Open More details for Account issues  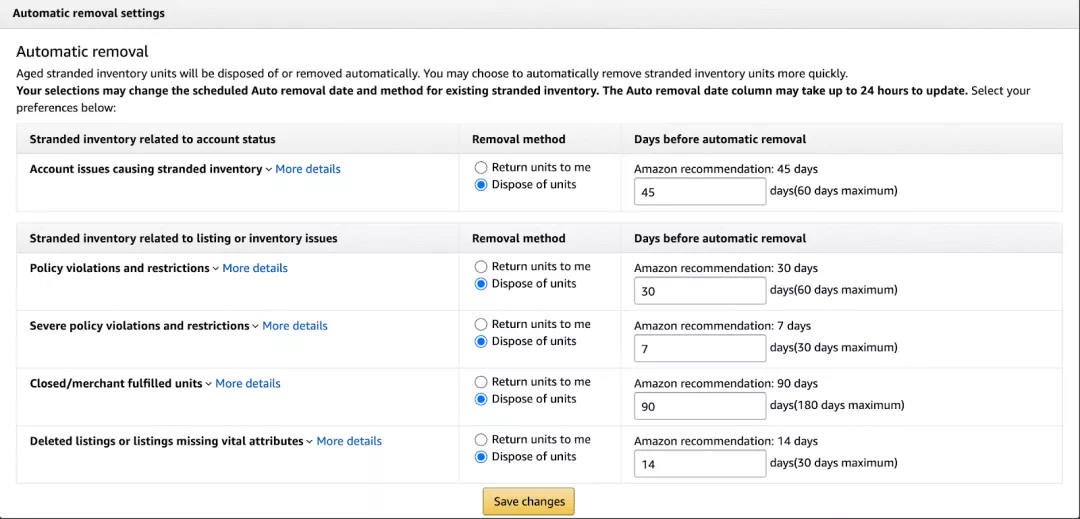(x=308, y=169)
